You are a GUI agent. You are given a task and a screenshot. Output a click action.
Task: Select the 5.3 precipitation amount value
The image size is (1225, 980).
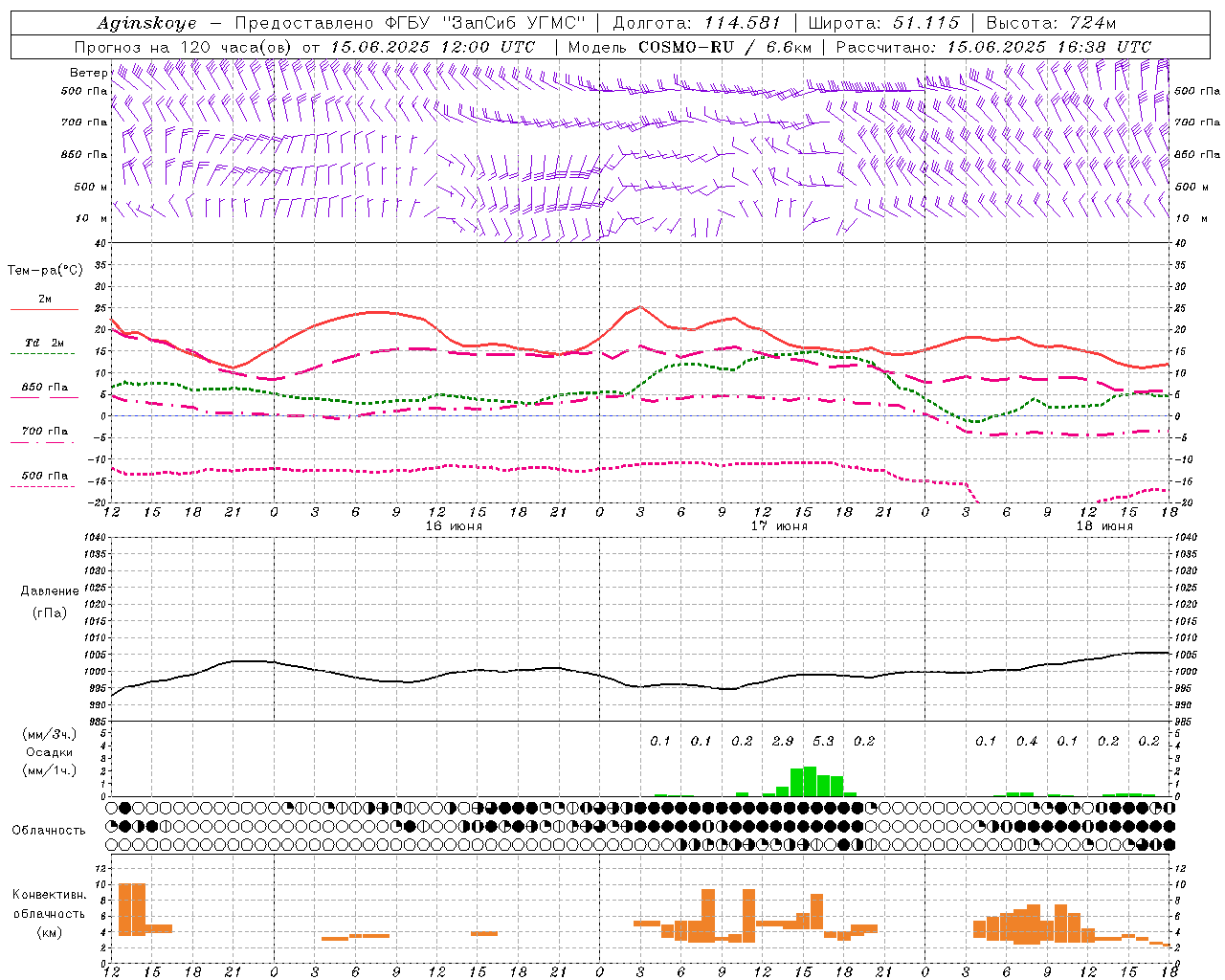coord(823,741)
